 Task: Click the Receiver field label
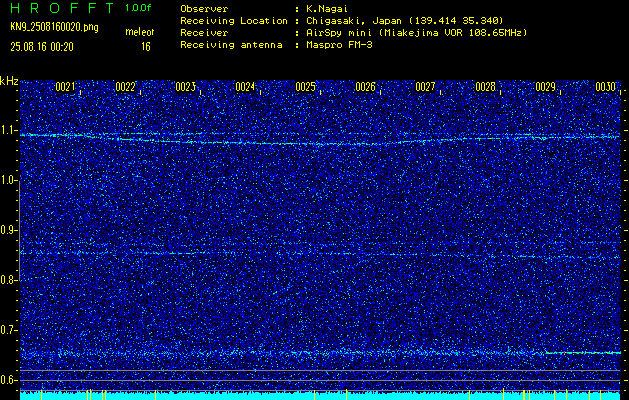[204, 33]
